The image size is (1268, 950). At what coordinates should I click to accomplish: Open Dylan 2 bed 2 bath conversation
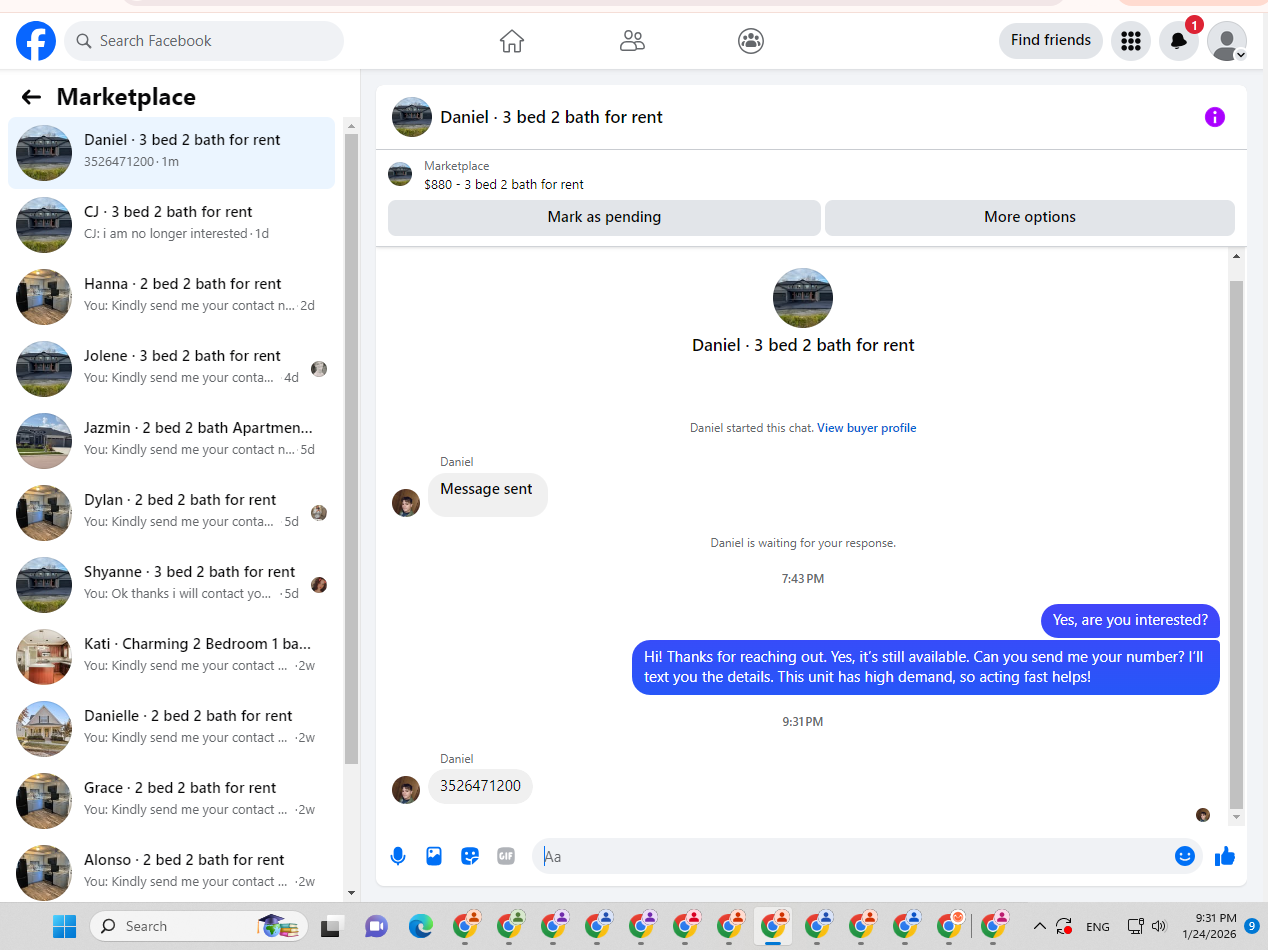[x=172, y=513]
